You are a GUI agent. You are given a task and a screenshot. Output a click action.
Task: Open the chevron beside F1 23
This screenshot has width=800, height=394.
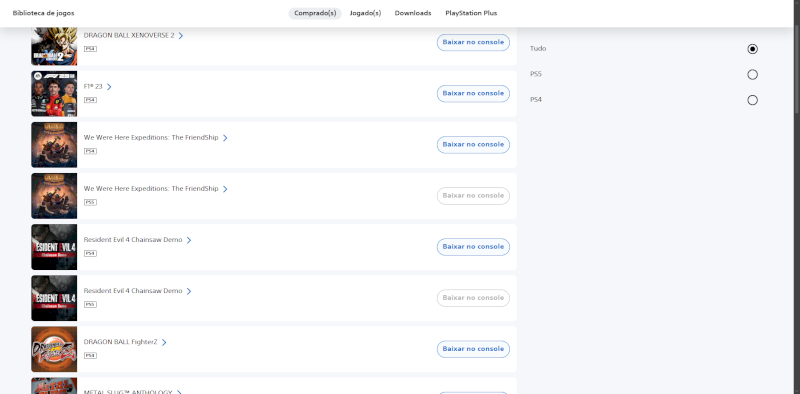pos(109,87)
